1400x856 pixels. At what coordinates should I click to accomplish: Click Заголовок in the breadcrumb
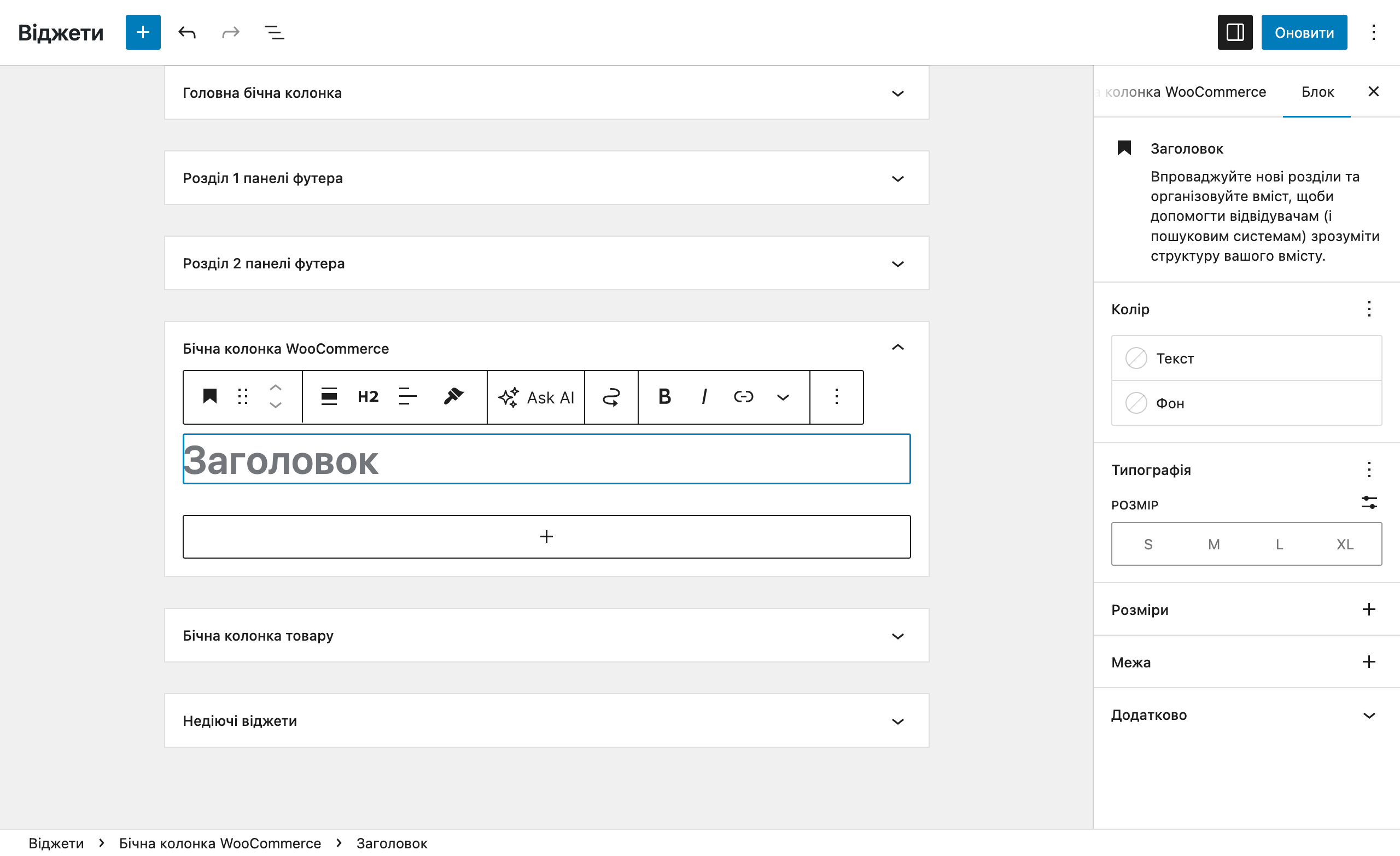392,843
